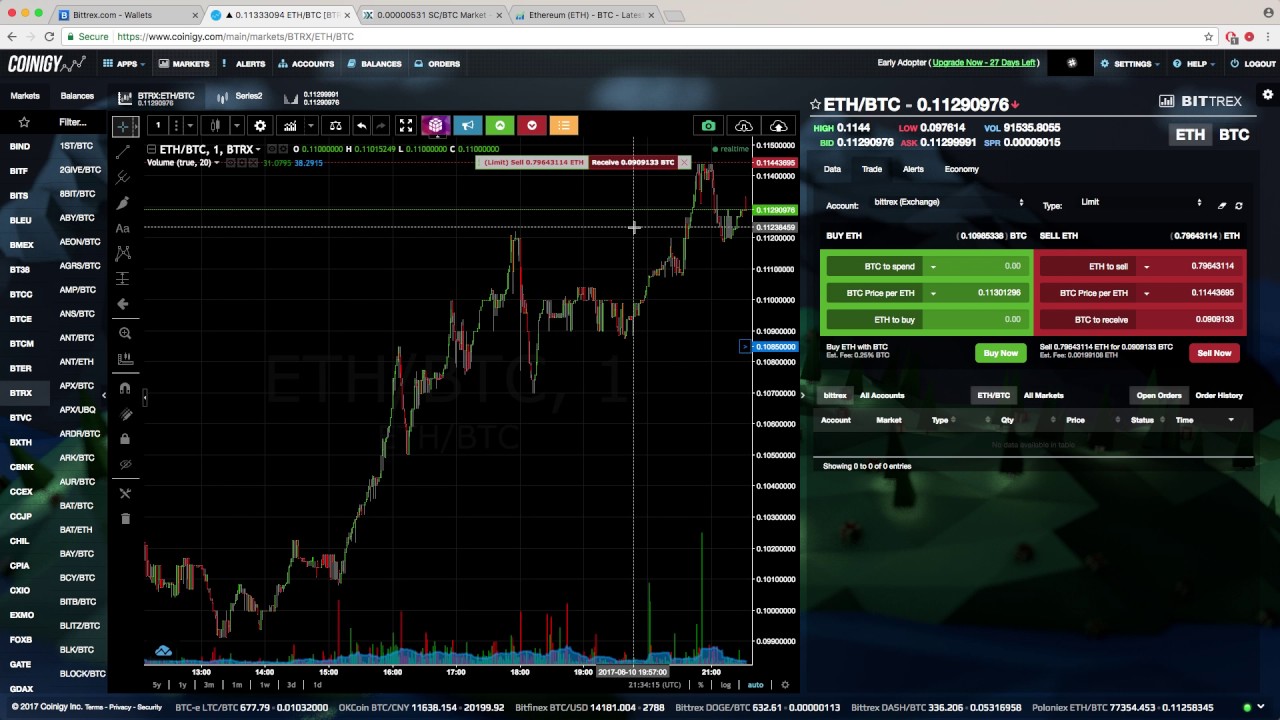The width and height of the screenshot is (1280, 720).
Task: Click the ETH to buy amount field
Action: [976, 320]
